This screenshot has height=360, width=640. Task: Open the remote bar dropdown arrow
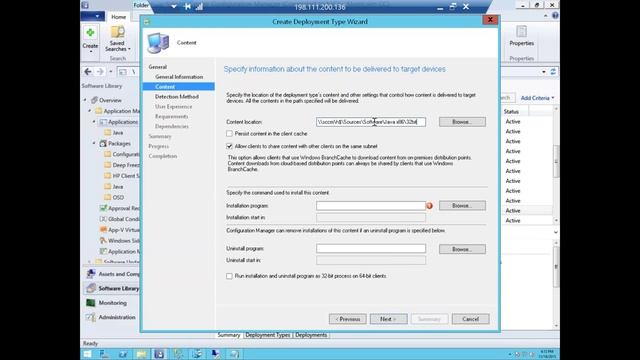[173, 7]
